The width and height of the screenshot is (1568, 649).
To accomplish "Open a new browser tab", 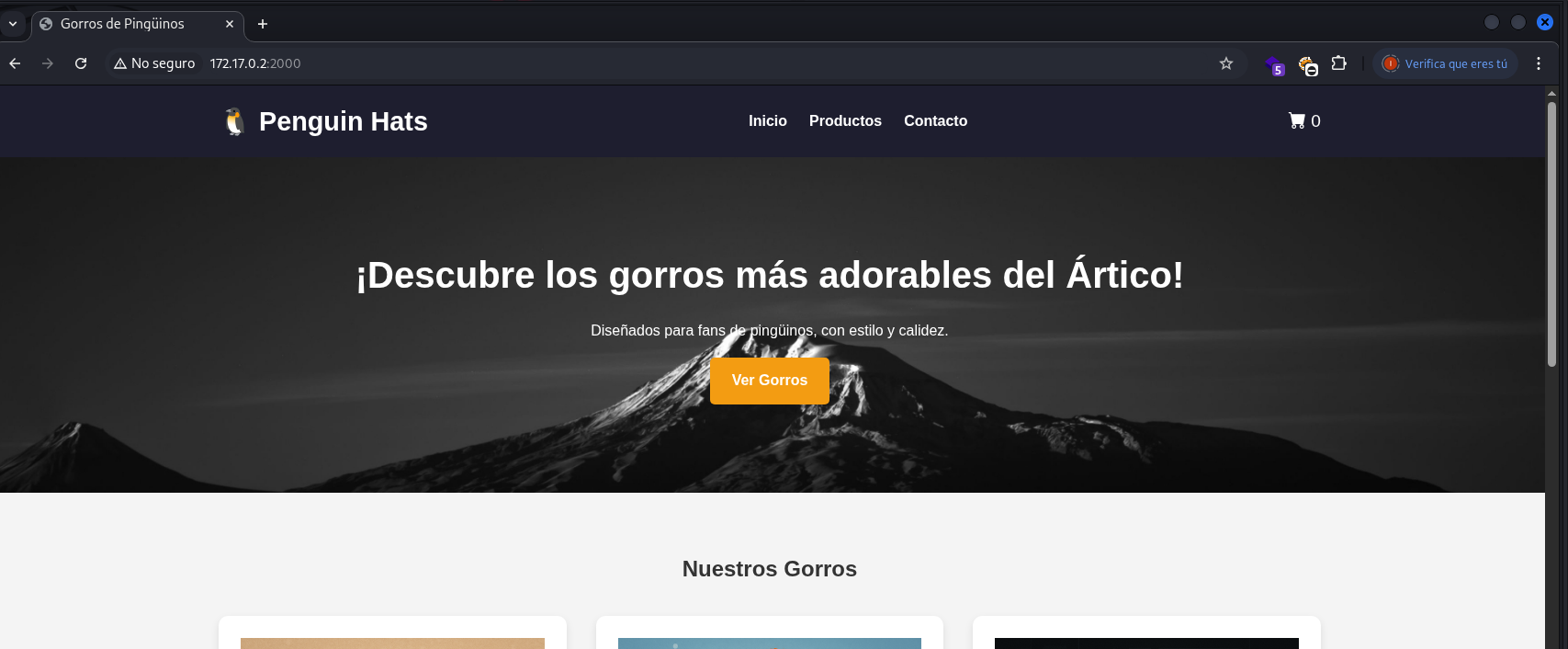I will [x=263, y=24].
